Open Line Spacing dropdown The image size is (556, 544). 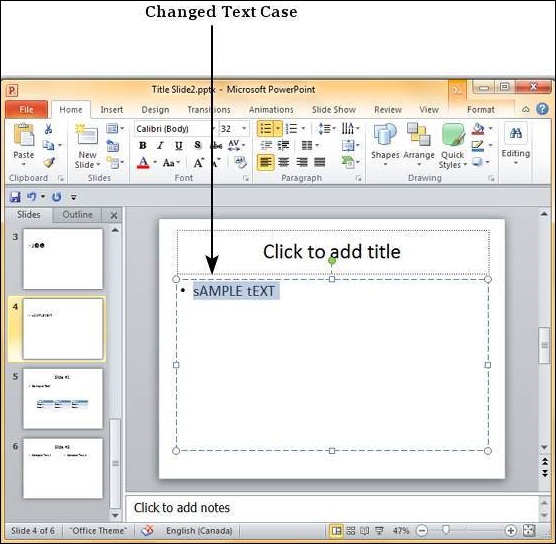[327, 128]
